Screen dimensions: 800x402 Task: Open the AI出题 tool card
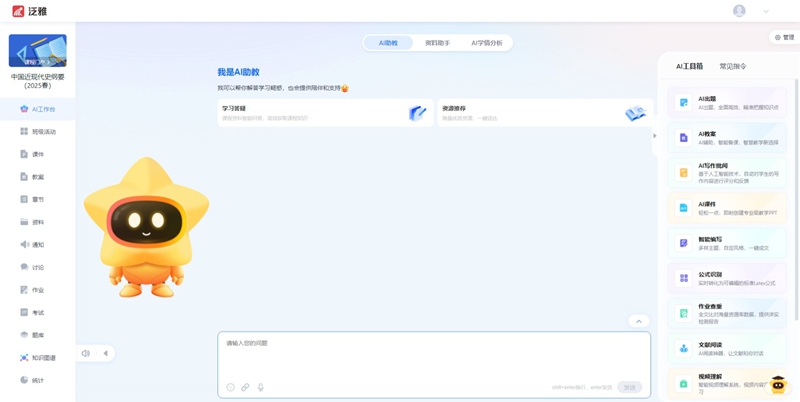(727, 103)
